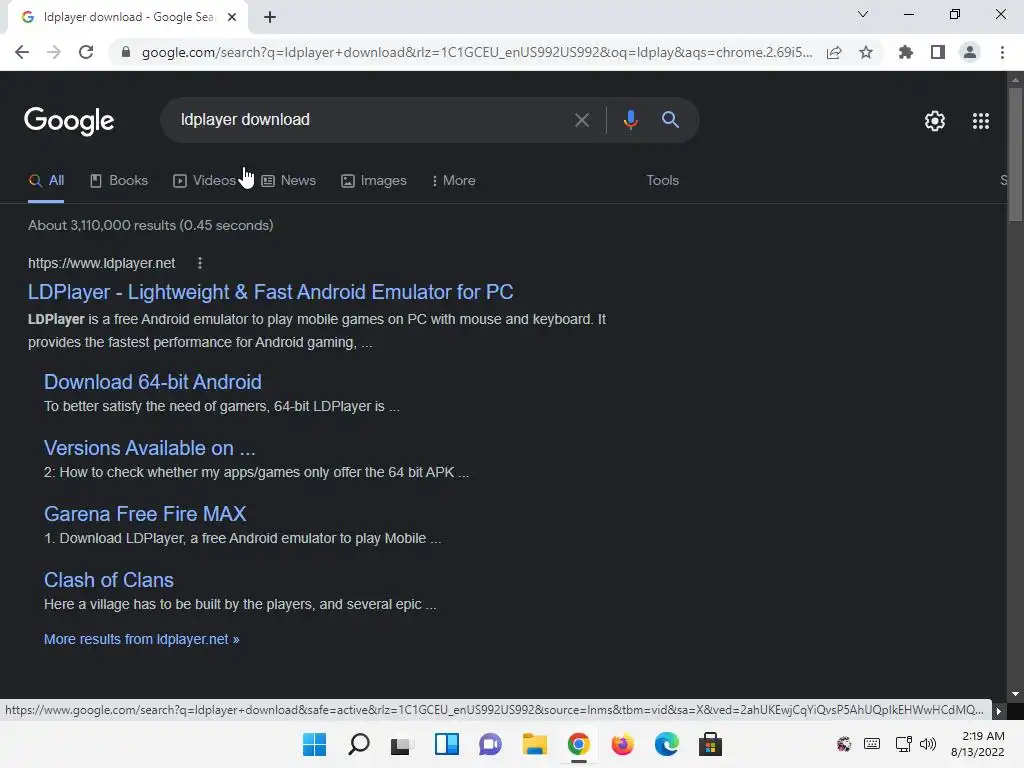1024x768 pixels.
Task: Select the All results tab
Action: tap(46, 181)
